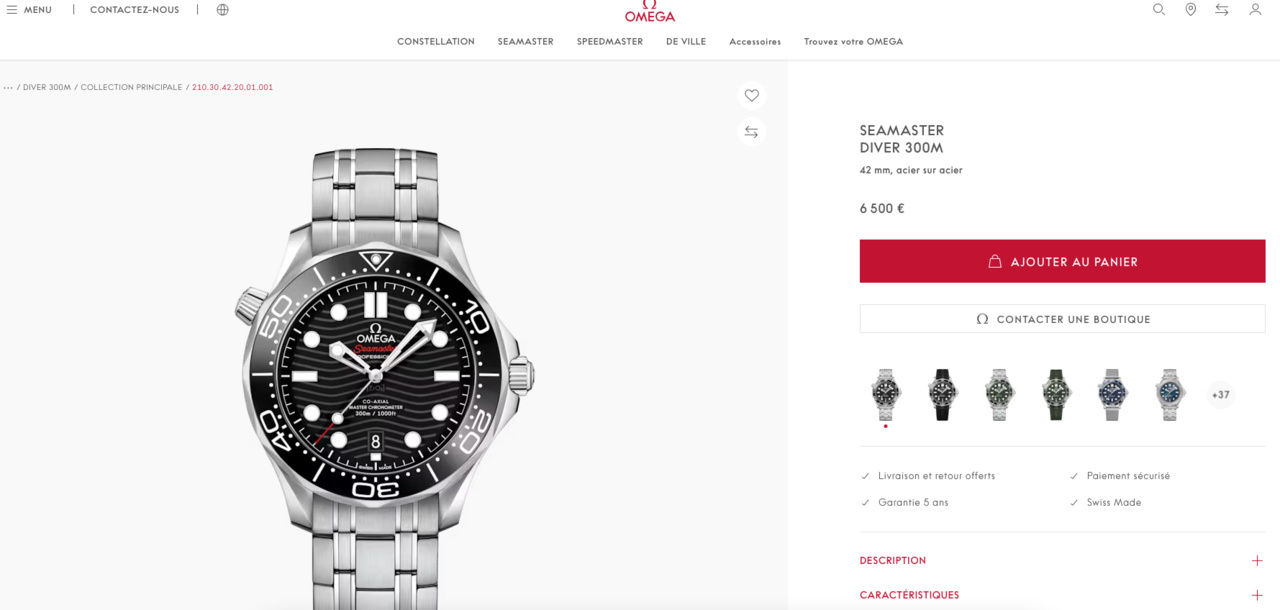Open the language globe icon
The height and width of the screenshot is (610, 1280).
(222, 10)
